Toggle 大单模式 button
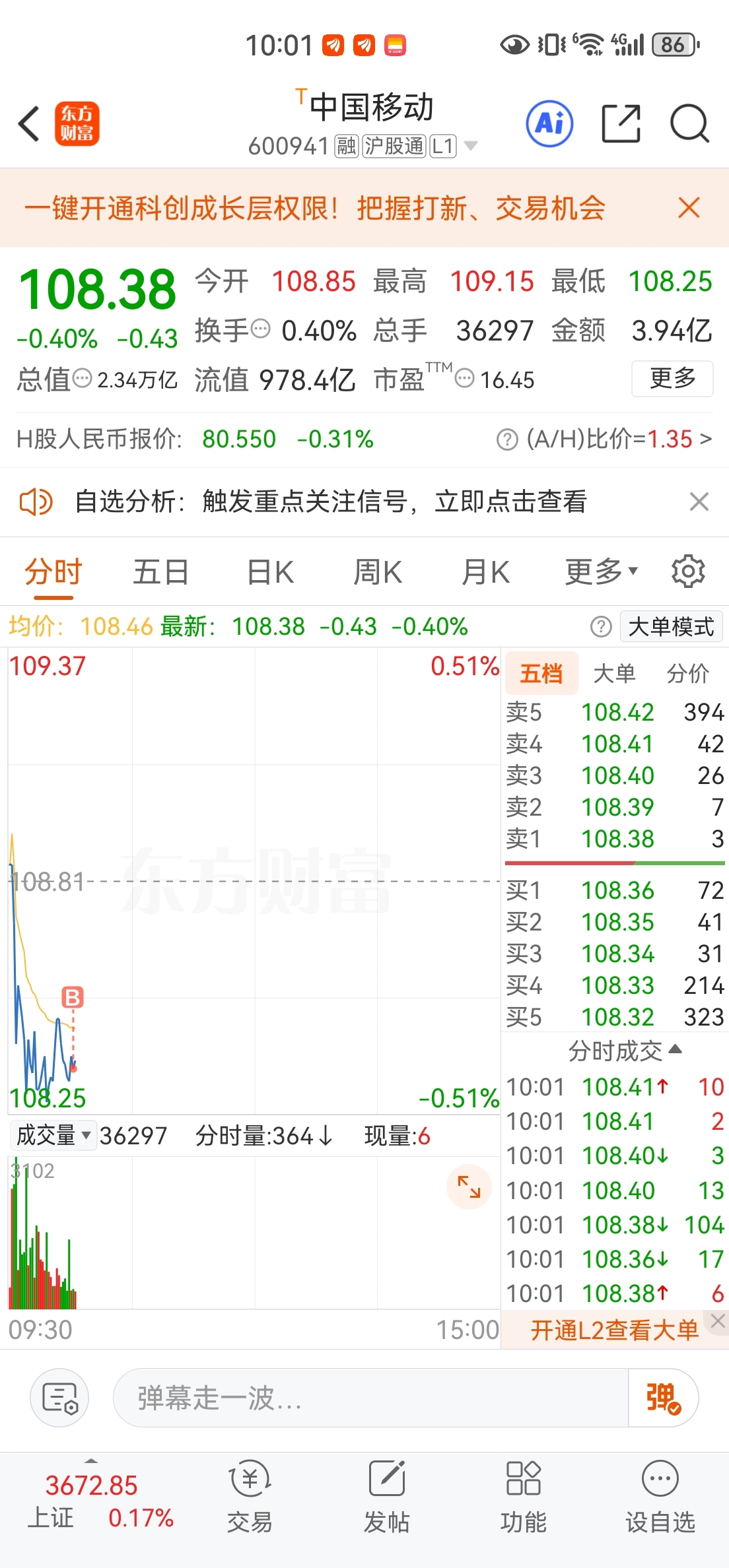Screen dimensions: 729x1568 [x=671, y=626]
